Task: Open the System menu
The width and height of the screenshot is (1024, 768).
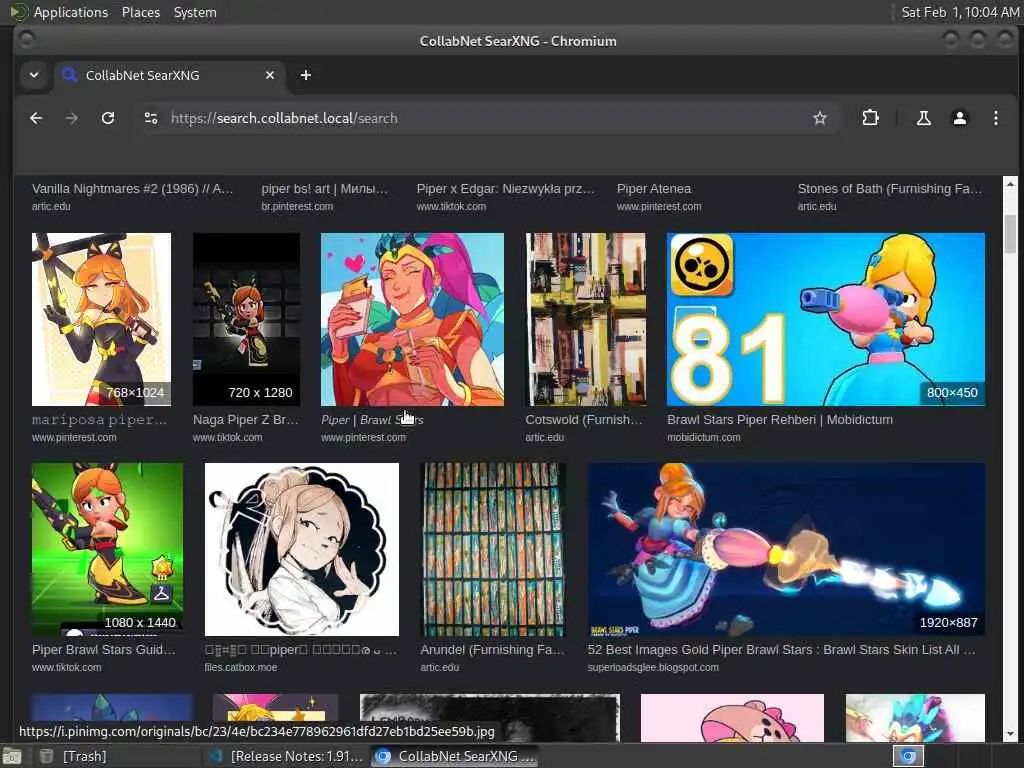Action: tap(195, 12)
